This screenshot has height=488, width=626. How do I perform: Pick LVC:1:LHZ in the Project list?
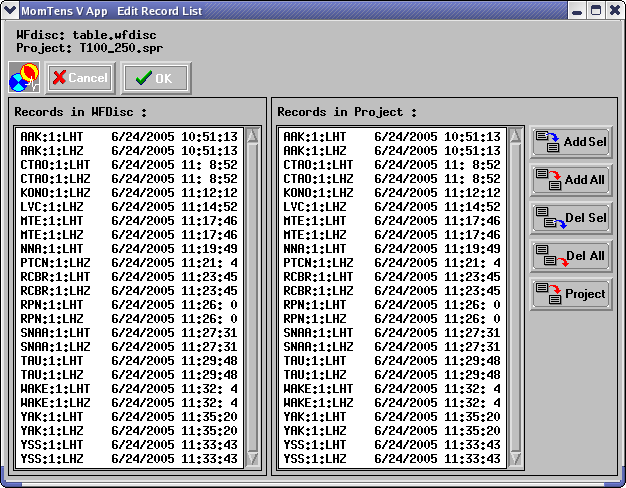[x=392, y=206]
